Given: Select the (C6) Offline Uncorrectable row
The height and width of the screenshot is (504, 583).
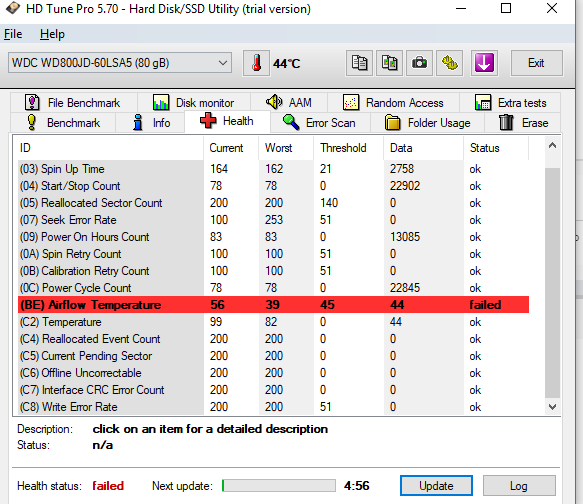Looking at the screenshot, I should [x=274, y=373].
